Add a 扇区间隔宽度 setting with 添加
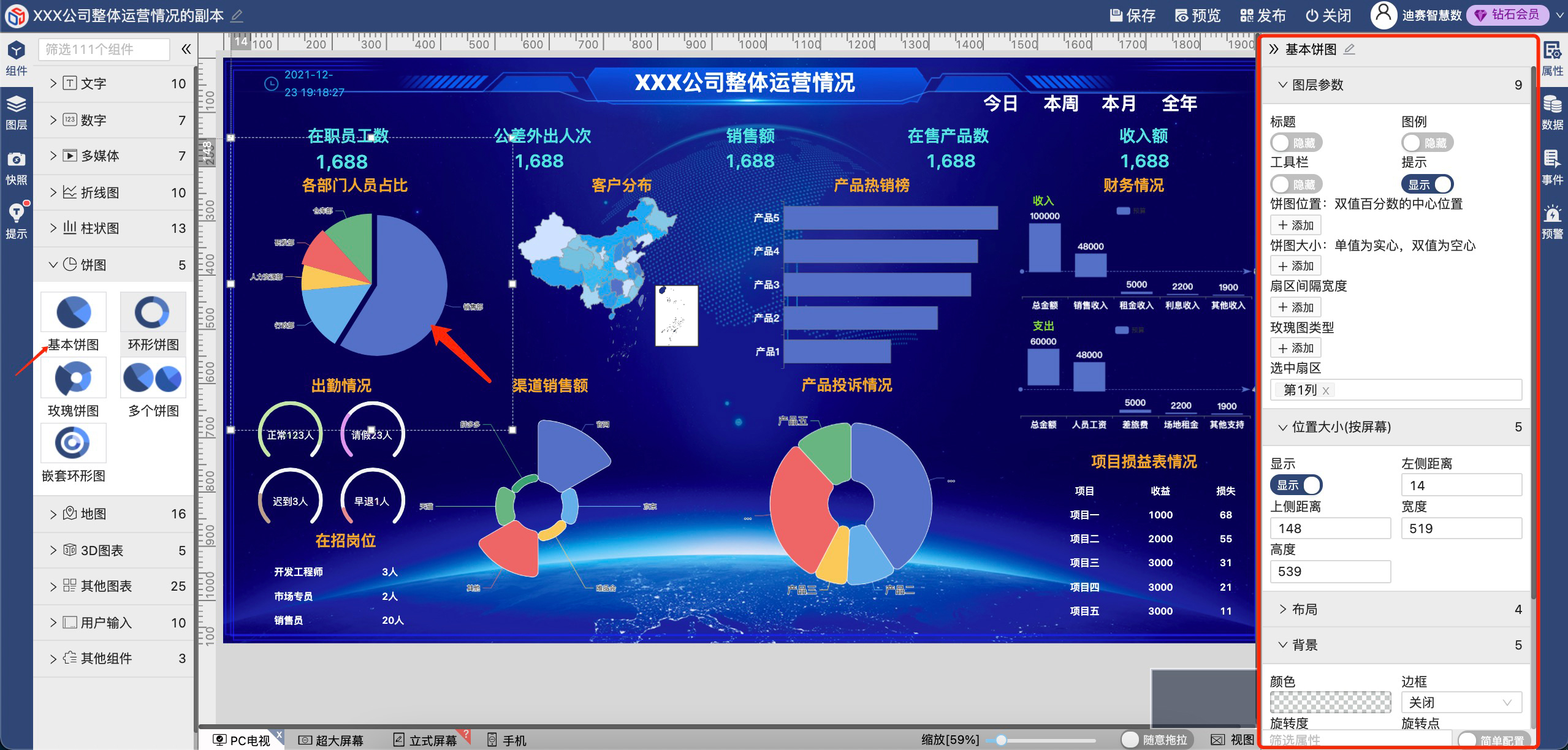 pyautogui.click(x=1296, y=307)
